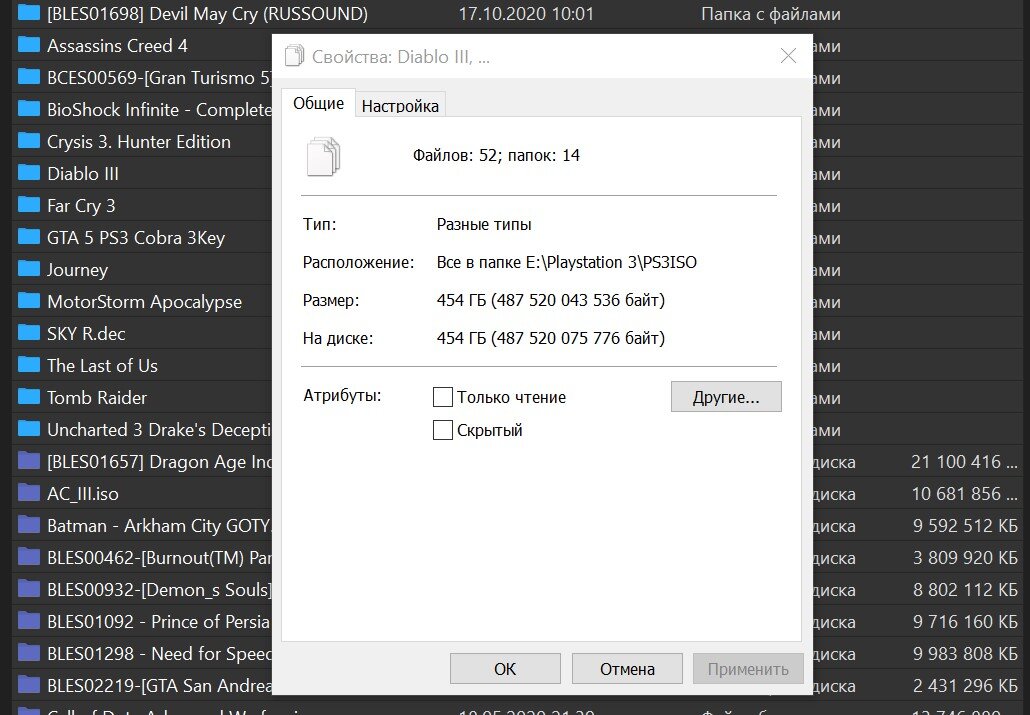The height and width of the screenshot is (715, 1030).
Task: Select the Assassins Creed 4 folder icon
Action: click(28, 45)
